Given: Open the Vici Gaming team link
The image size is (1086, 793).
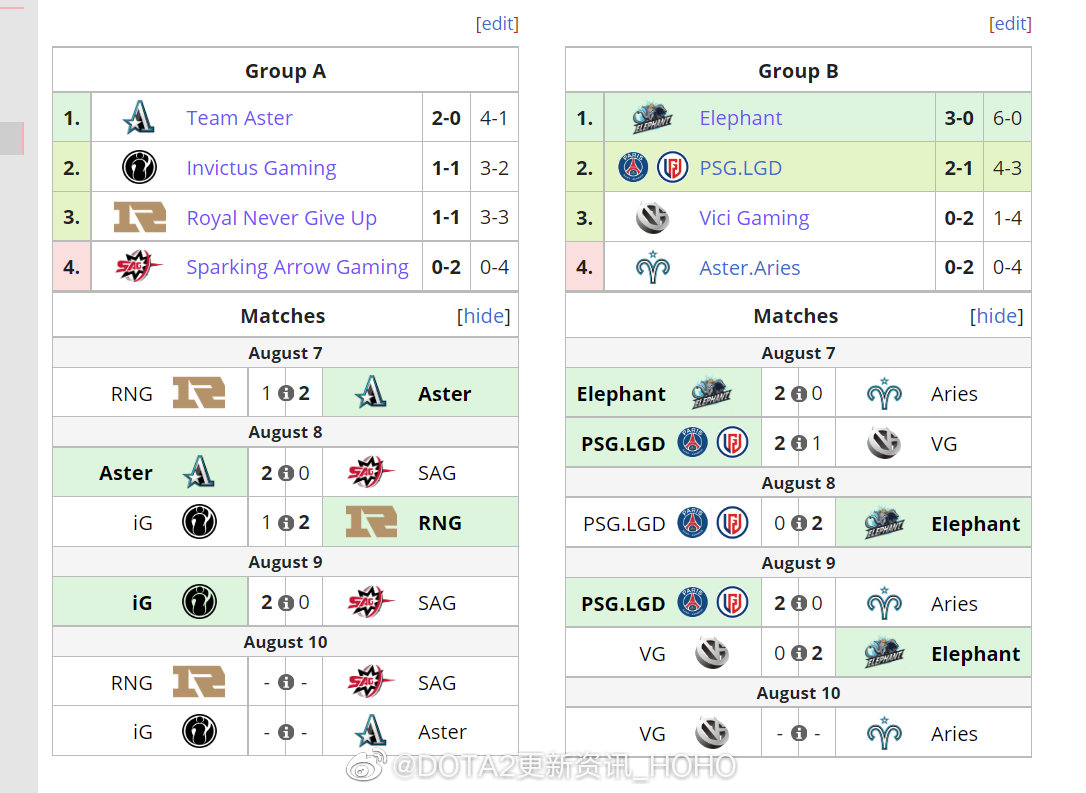Looking at the screenshot, I should (x=754, y=217).
